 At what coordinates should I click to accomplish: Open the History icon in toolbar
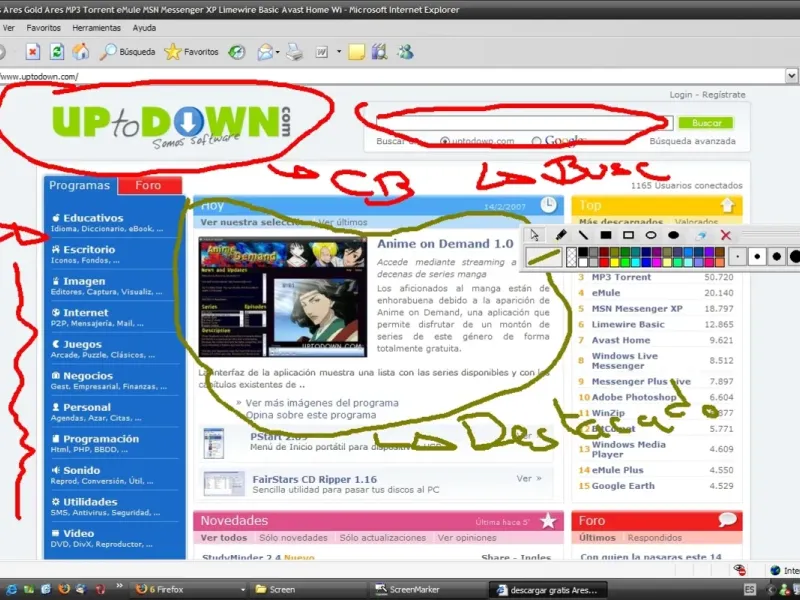(x=237, y=52)
